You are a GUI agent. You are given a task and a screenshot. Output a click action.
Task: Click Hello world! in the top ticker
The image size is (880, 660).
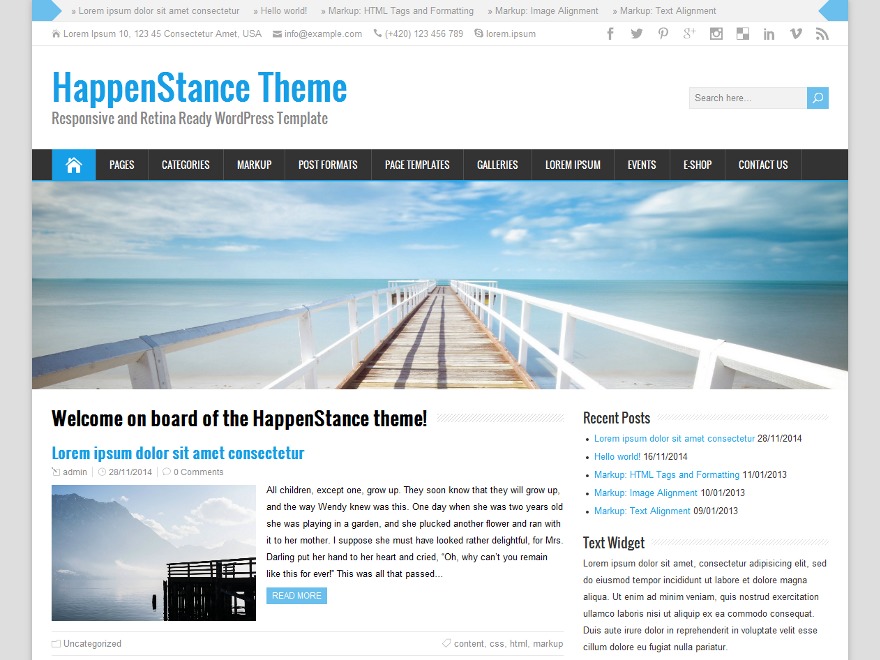tap(283, 11)
